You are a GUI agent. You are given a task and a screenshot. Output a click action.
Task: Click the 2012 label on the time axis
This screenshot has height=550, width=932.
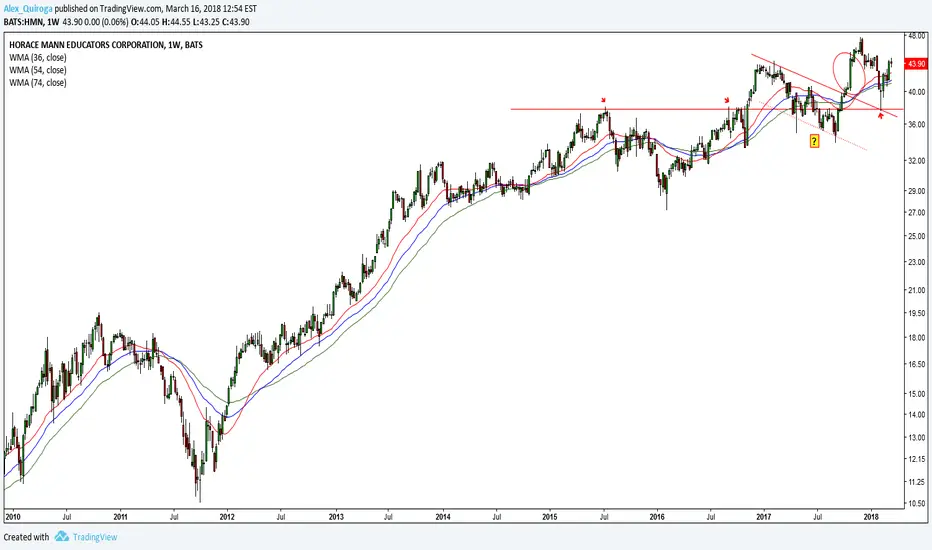click(228, 517)
